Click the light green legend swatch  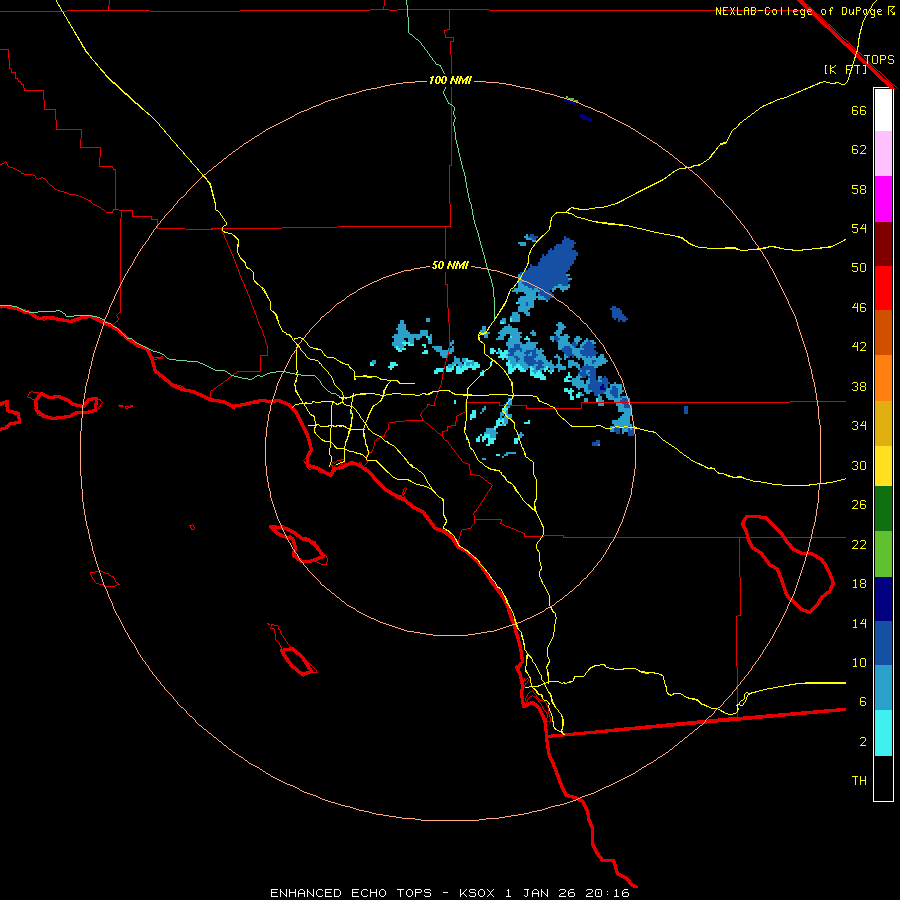pos(883,554)
